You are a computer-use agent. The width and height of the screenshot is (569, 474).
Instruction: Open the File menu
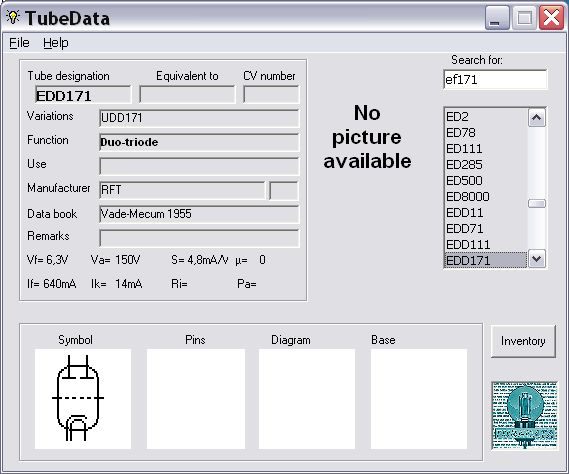click(x=19, y=43)
